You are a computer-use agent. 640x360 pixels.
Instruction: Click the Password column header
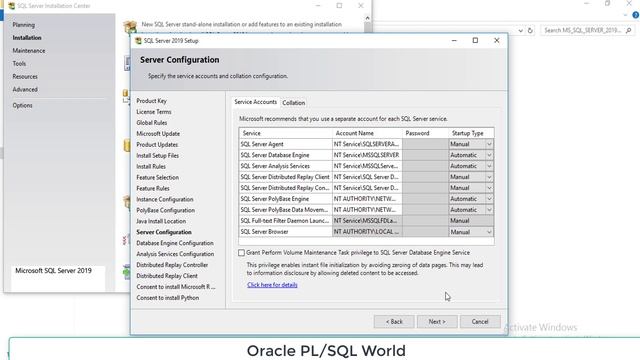point(425,133)
